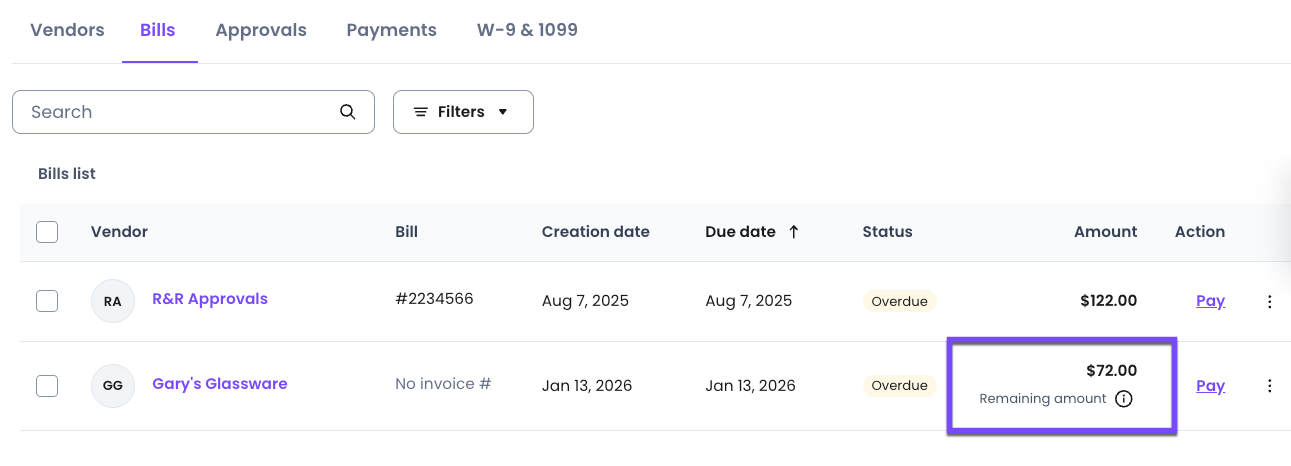1291x466 pixels.
Task: Open the Approvals tab
Action: (261, 30)
